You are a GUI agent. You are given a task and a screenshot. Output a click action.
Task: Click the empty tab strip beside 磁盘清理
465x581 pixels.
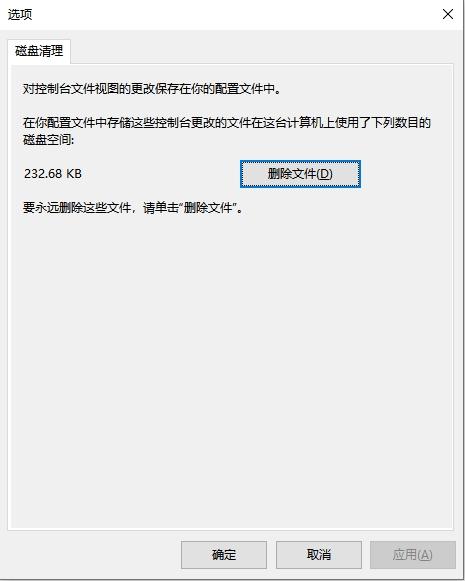[x=259, y=52]
